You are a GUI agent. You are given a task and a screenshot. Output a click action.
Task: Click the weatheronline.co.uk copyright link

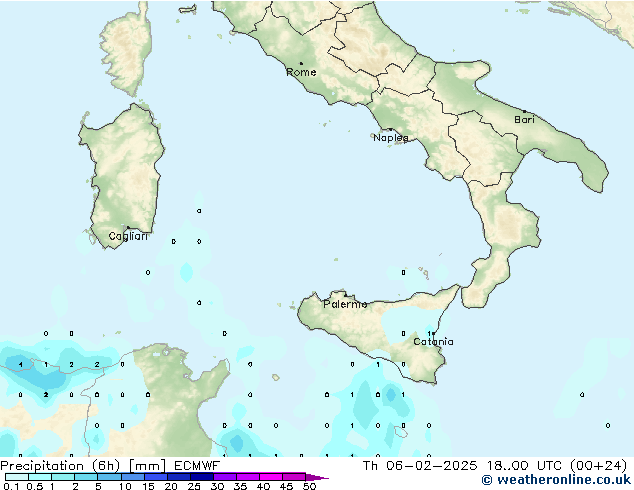[556, 480]
